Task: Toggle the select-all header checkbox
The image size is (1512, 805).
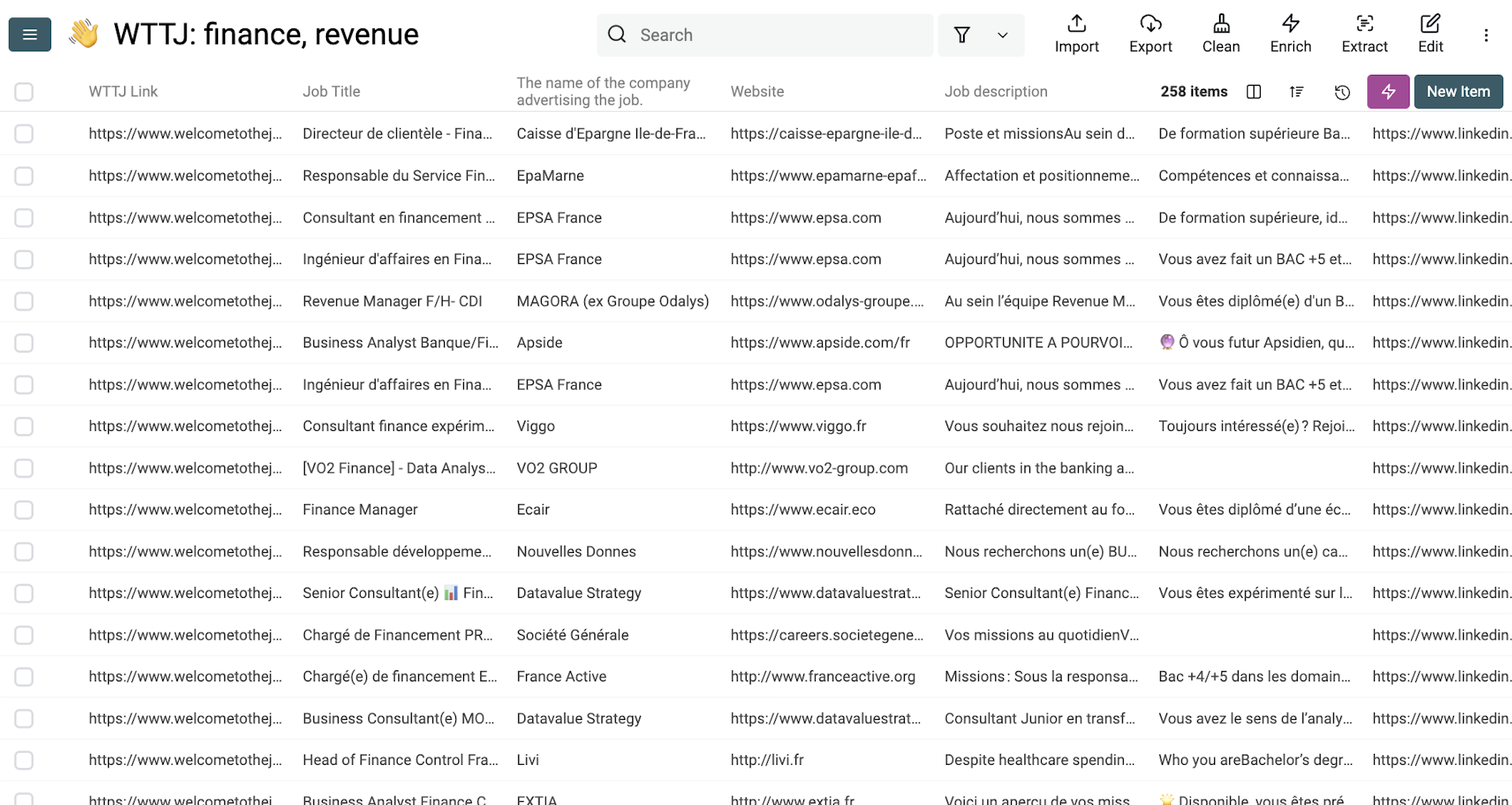Action: pos(24,92)
